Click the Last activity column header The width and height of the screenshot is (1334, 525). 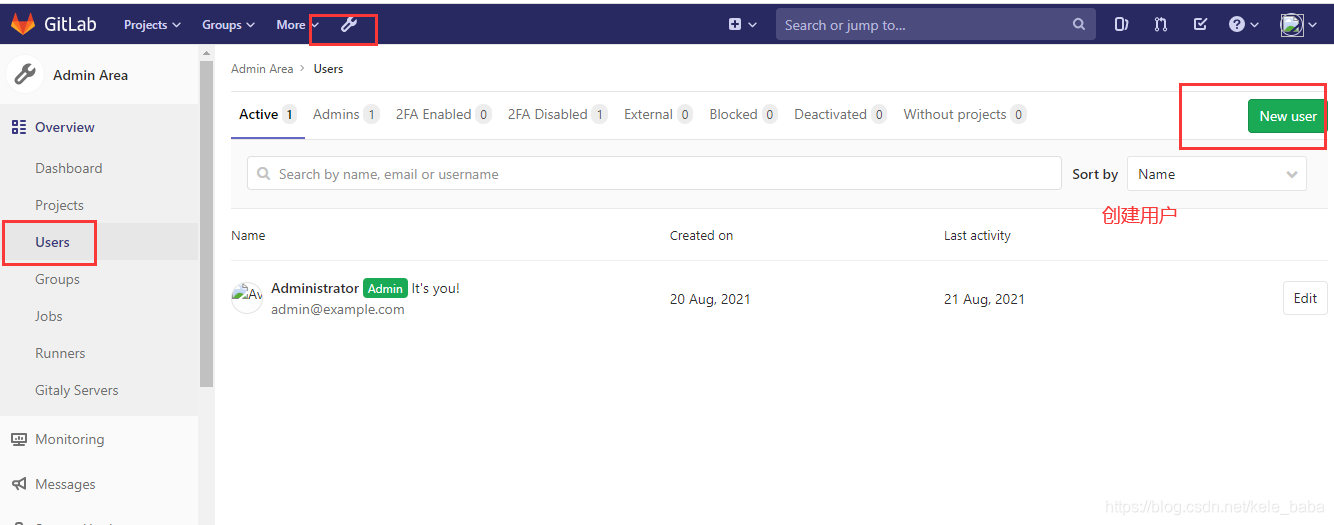977,235
